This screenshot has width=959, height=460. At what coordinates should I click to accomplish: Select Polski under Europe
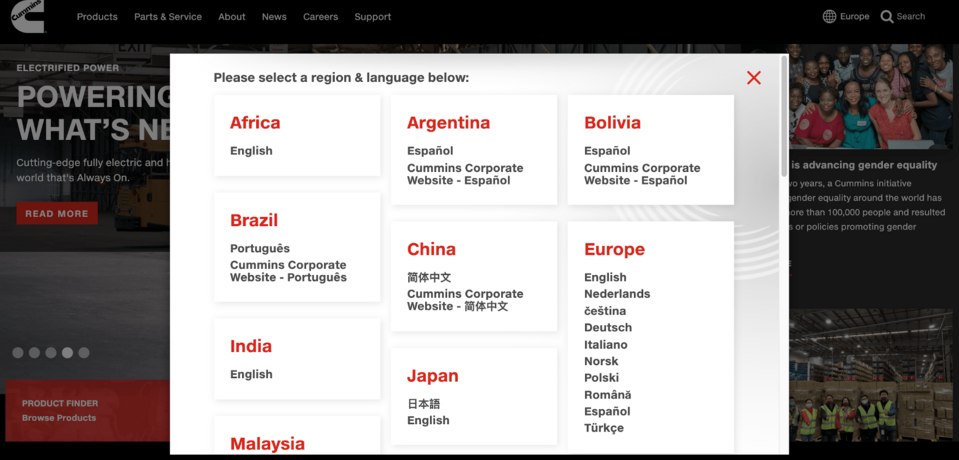click(x=601, y=377)
